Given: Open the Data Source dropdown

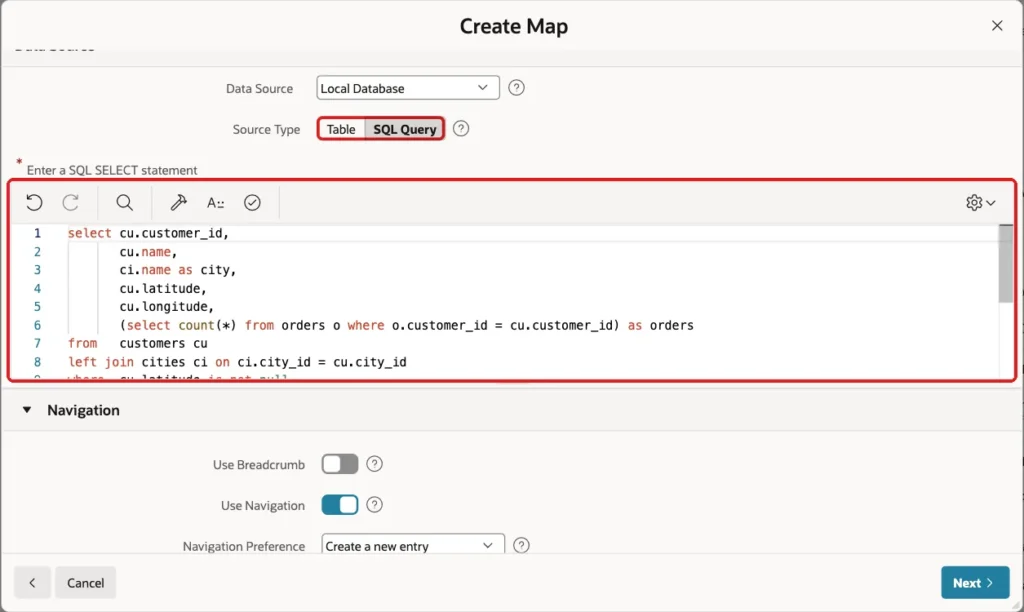Looking at the screenshot, I should (x=408, y=88).
